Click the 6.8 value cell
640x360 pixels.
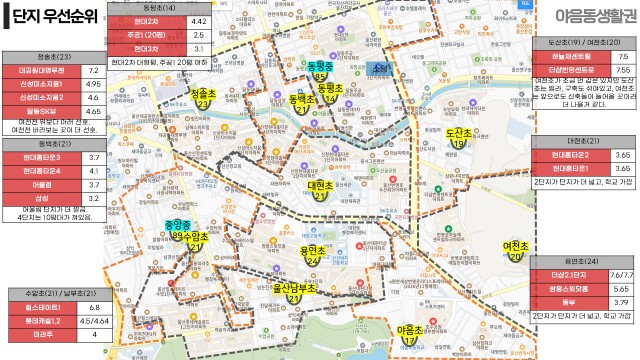(94, 308)
